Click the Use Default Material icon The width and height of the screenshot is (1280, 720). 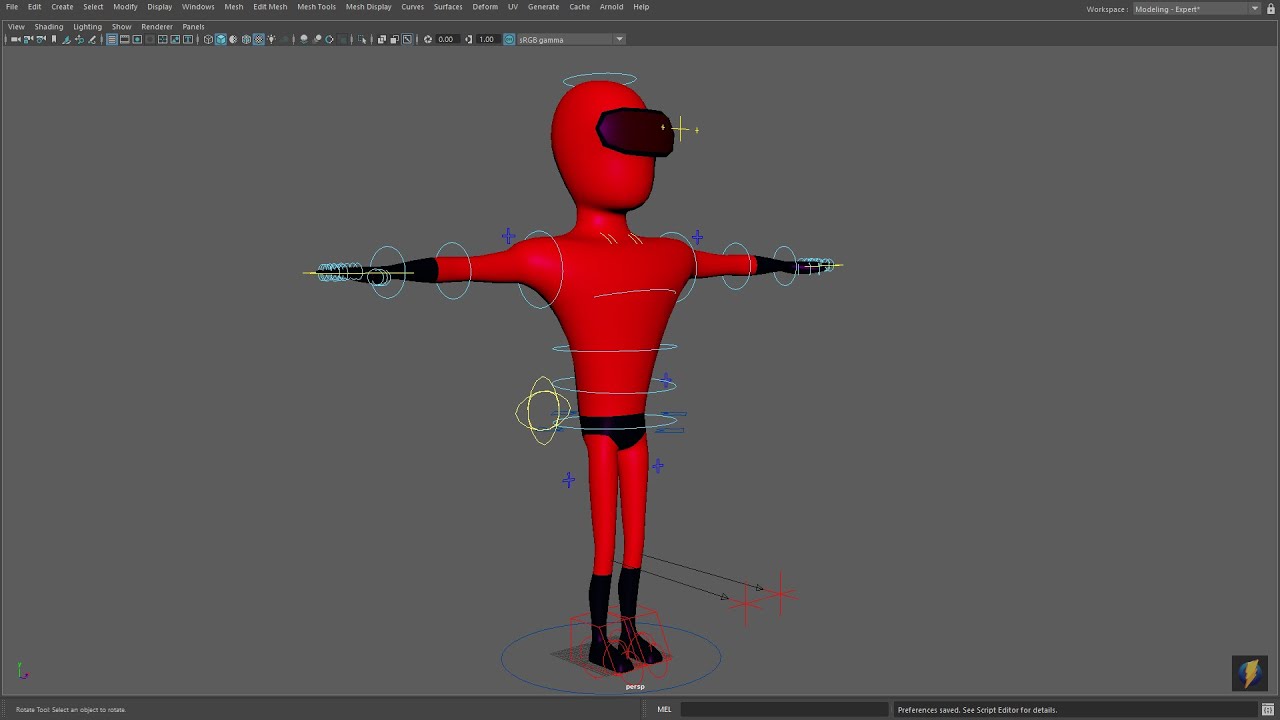tap(233, 39)
